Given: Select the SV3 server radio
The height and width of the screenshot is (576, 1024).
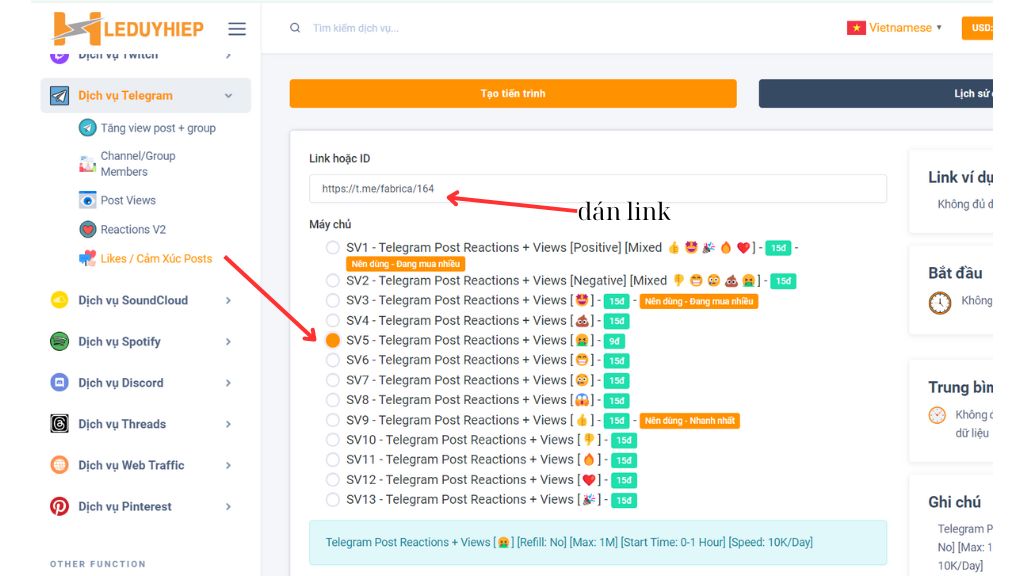Looking at the screenshot, I should [x=333, y=300].
